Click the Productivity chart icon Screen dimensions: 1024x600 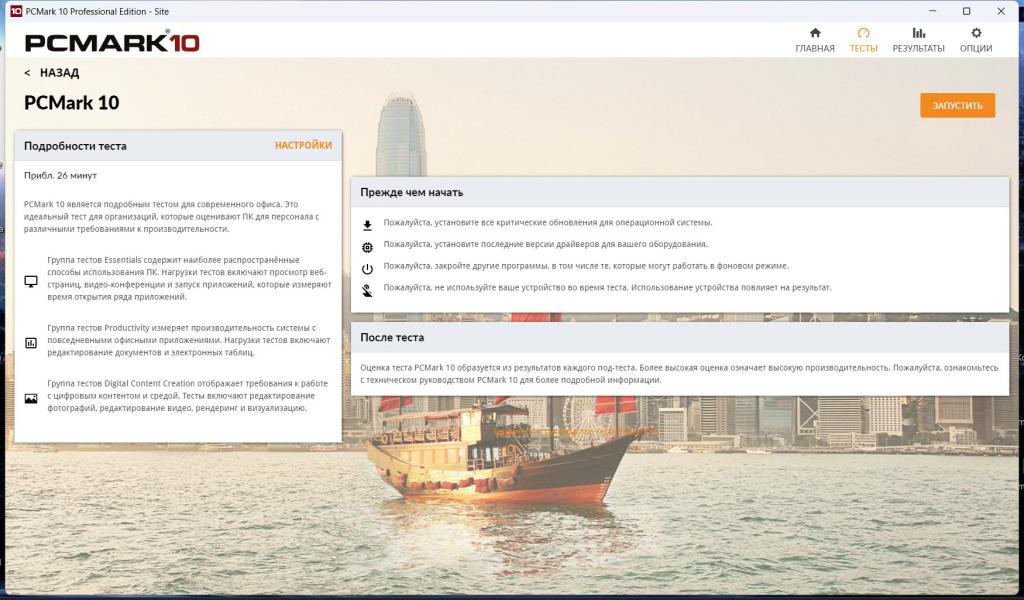(x=31, y=342)
